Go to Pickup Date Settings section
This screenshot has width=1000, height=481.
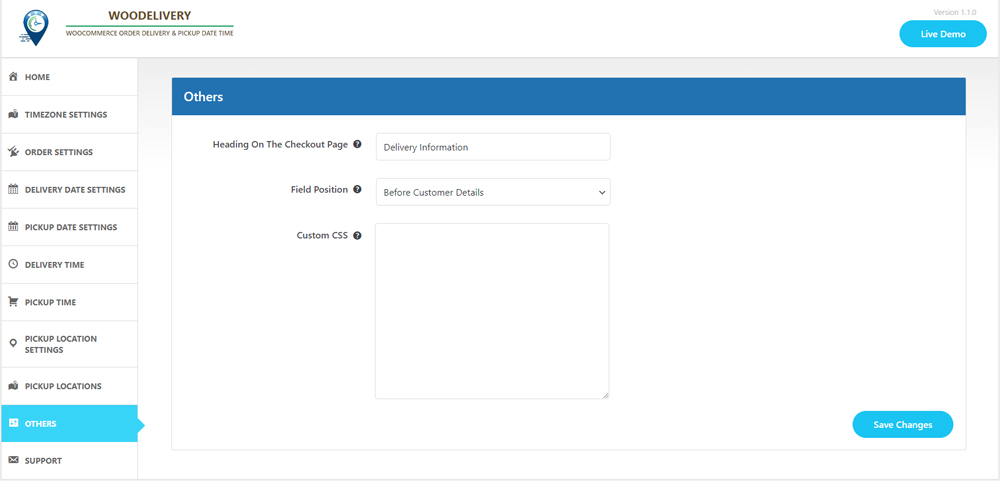70,227
